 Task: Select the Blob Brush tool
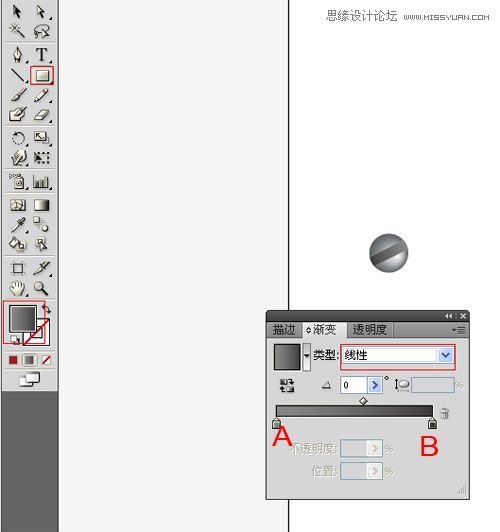click(18, 114)
